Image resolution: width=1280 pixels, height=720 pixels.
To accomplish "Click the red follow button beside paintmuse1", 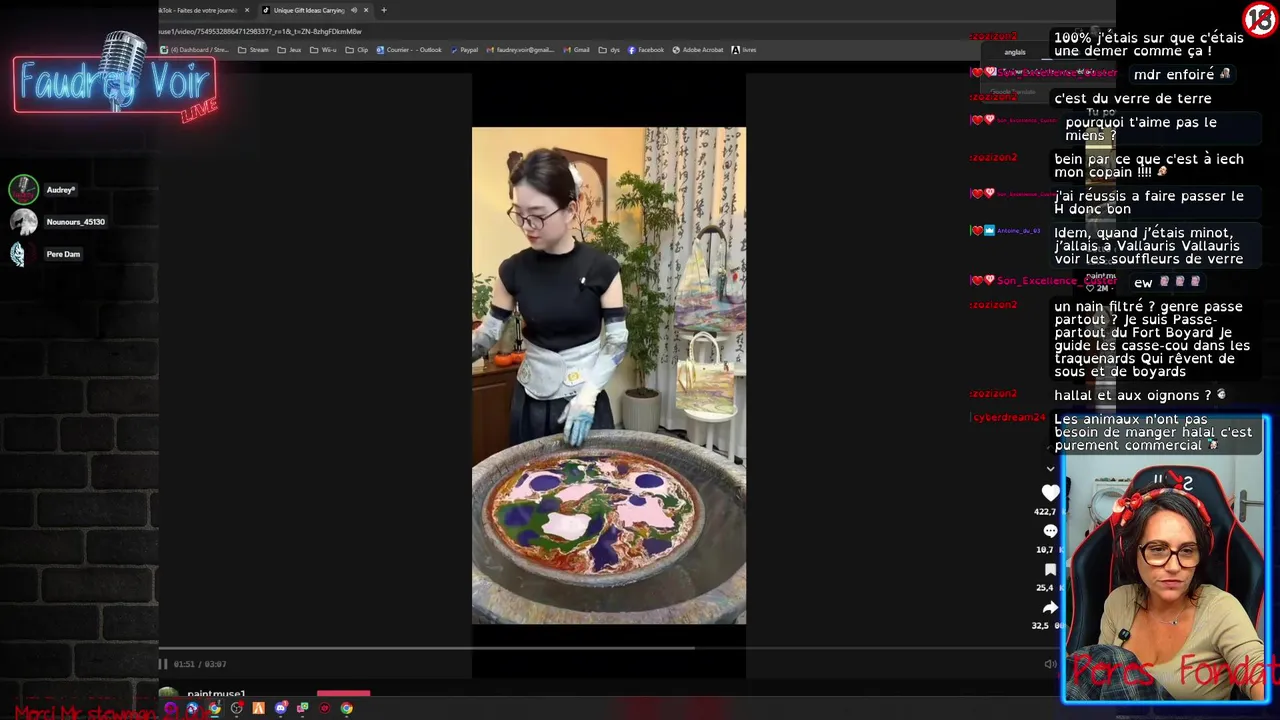I will coord(343,694).
